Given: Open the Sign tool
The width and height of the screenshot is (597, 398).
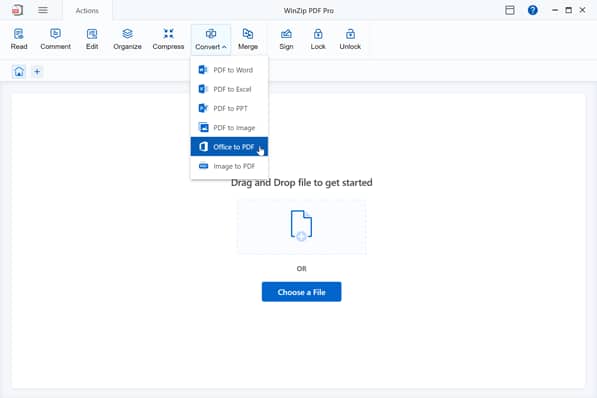Looking at the screenshot, I should [x=286, y=39].
